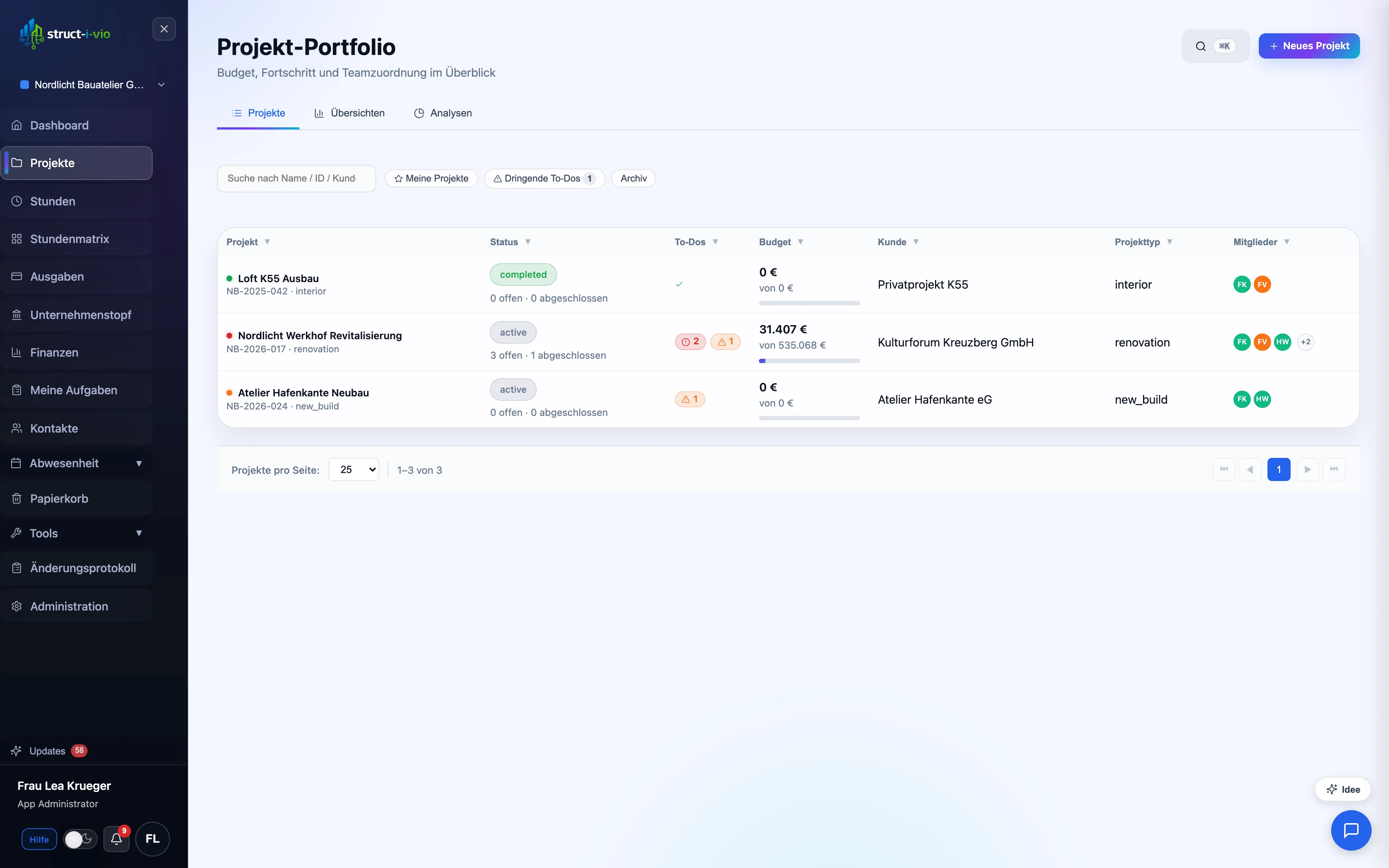Go to next page of results
1389x868 pixels.
1308,469
